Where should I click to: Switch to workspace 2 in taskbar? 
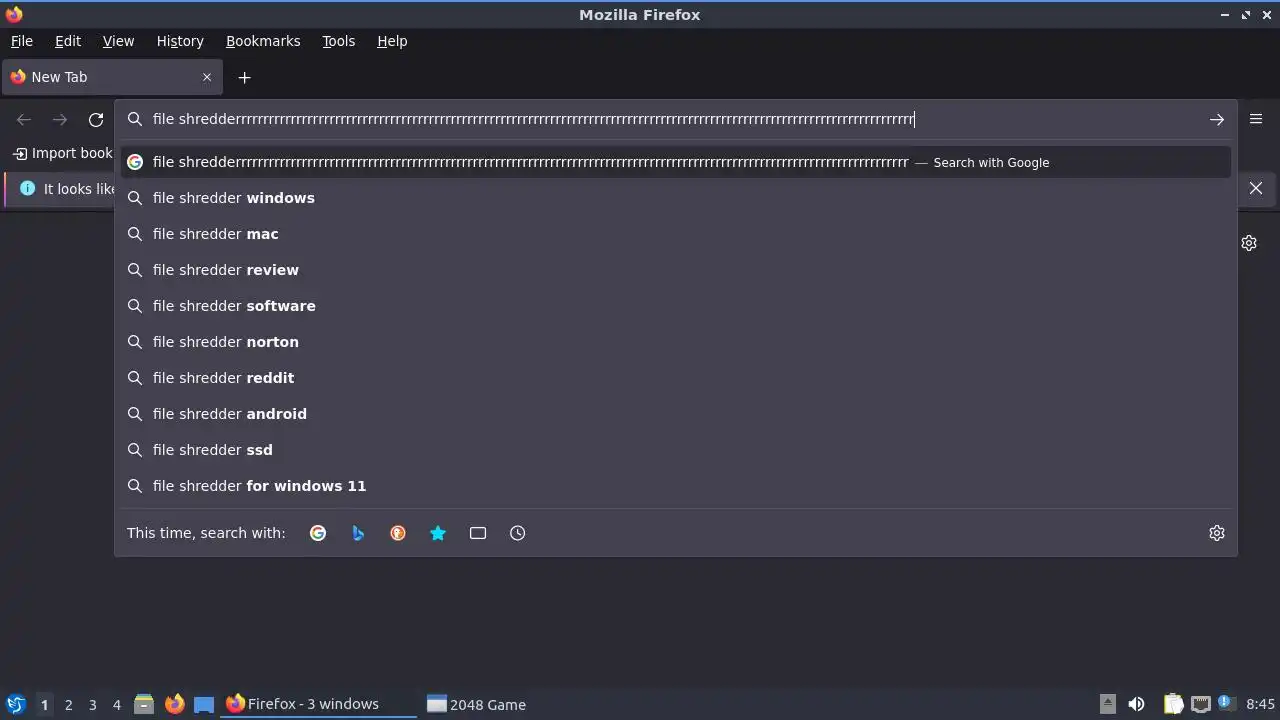68,705
